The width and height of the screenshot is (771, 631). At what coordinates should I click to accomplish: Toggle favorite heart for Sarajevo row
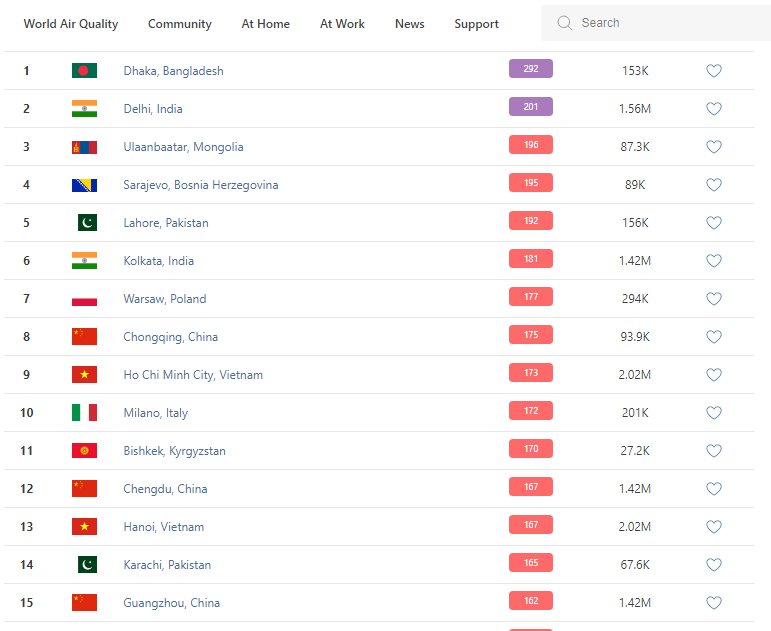coord(714,185)
